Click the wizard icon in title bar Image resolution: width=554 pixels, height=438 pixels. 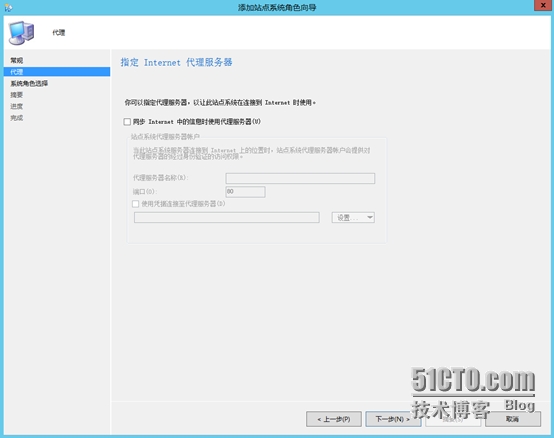click(x=8, y=7)
